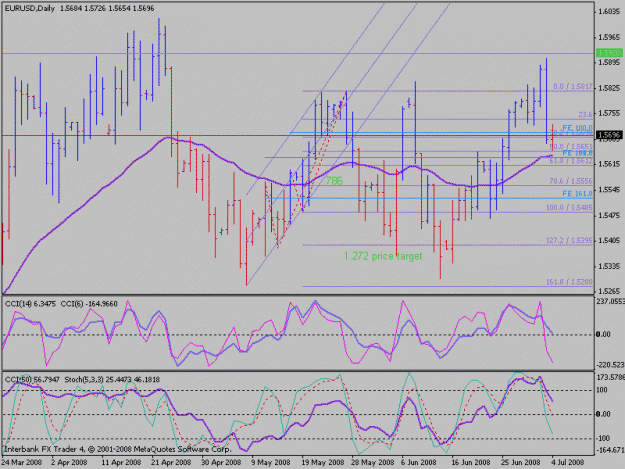Click the Fibonacci level label '23.6'
The image size is (625, 469).
point(585,114)
